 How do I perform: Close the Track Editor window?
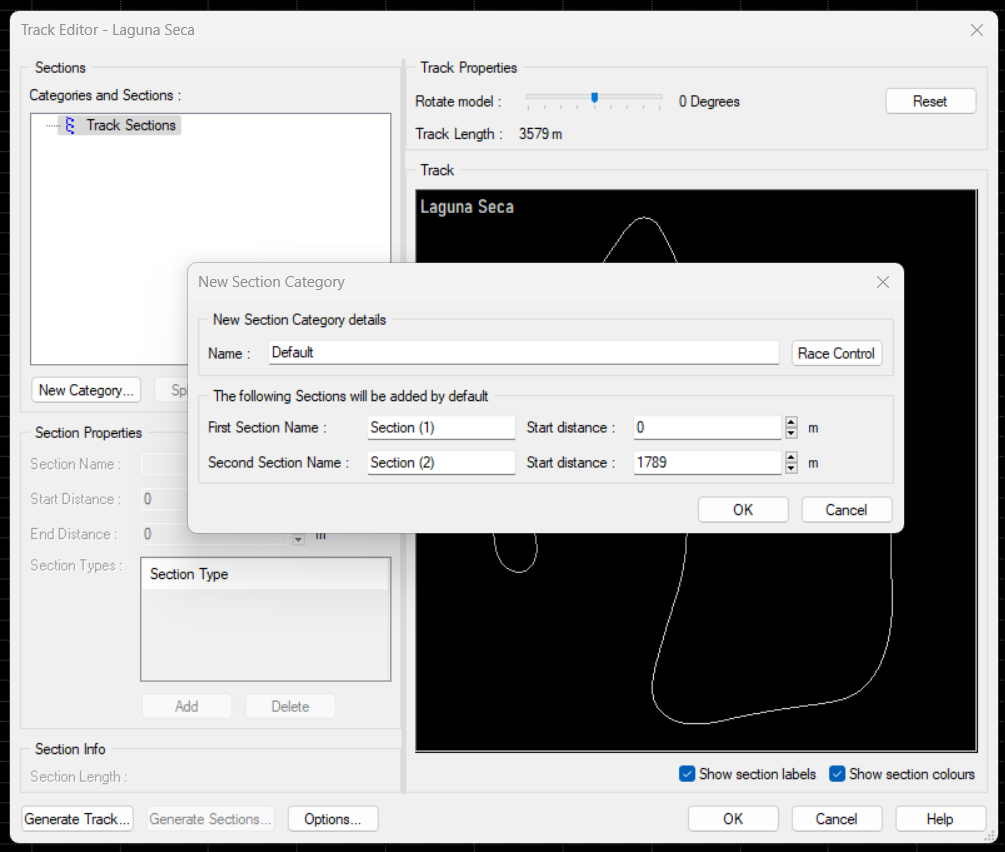tap(977, 30)
